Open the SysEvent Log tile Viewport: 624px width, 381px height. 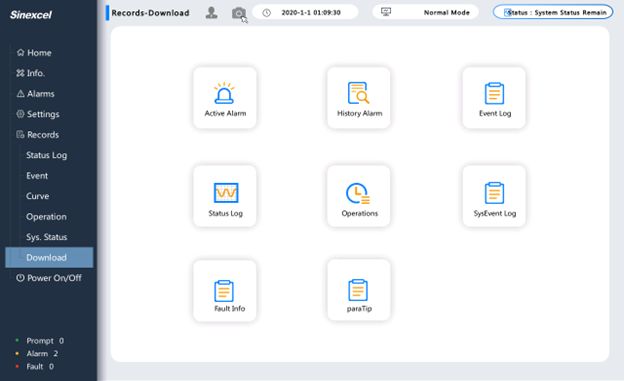coord(494,196)
